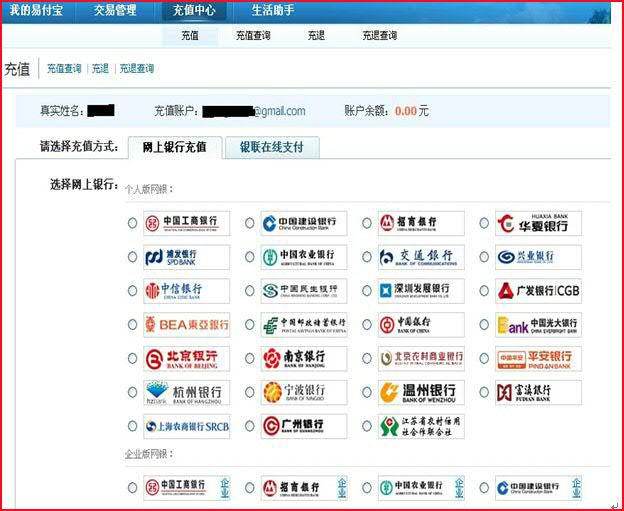Click the 深圳发展银行 logo

[421, 291]
